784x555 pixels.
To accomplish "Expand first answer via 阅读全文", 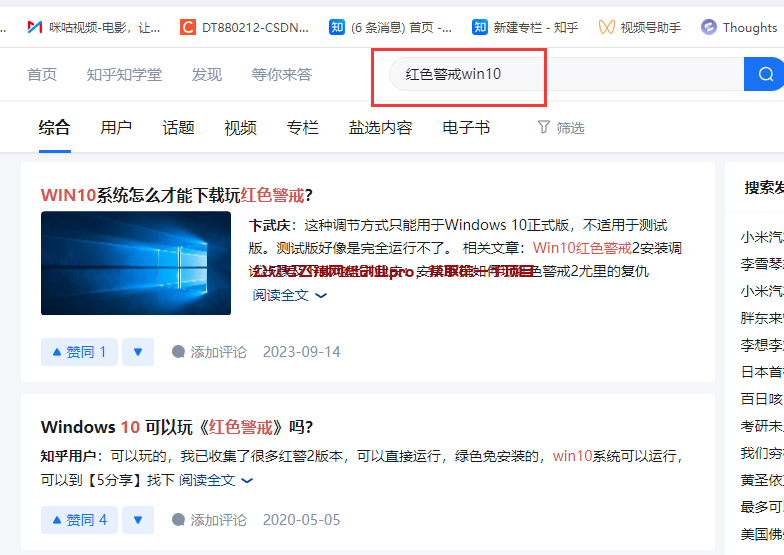I will 289,295.
